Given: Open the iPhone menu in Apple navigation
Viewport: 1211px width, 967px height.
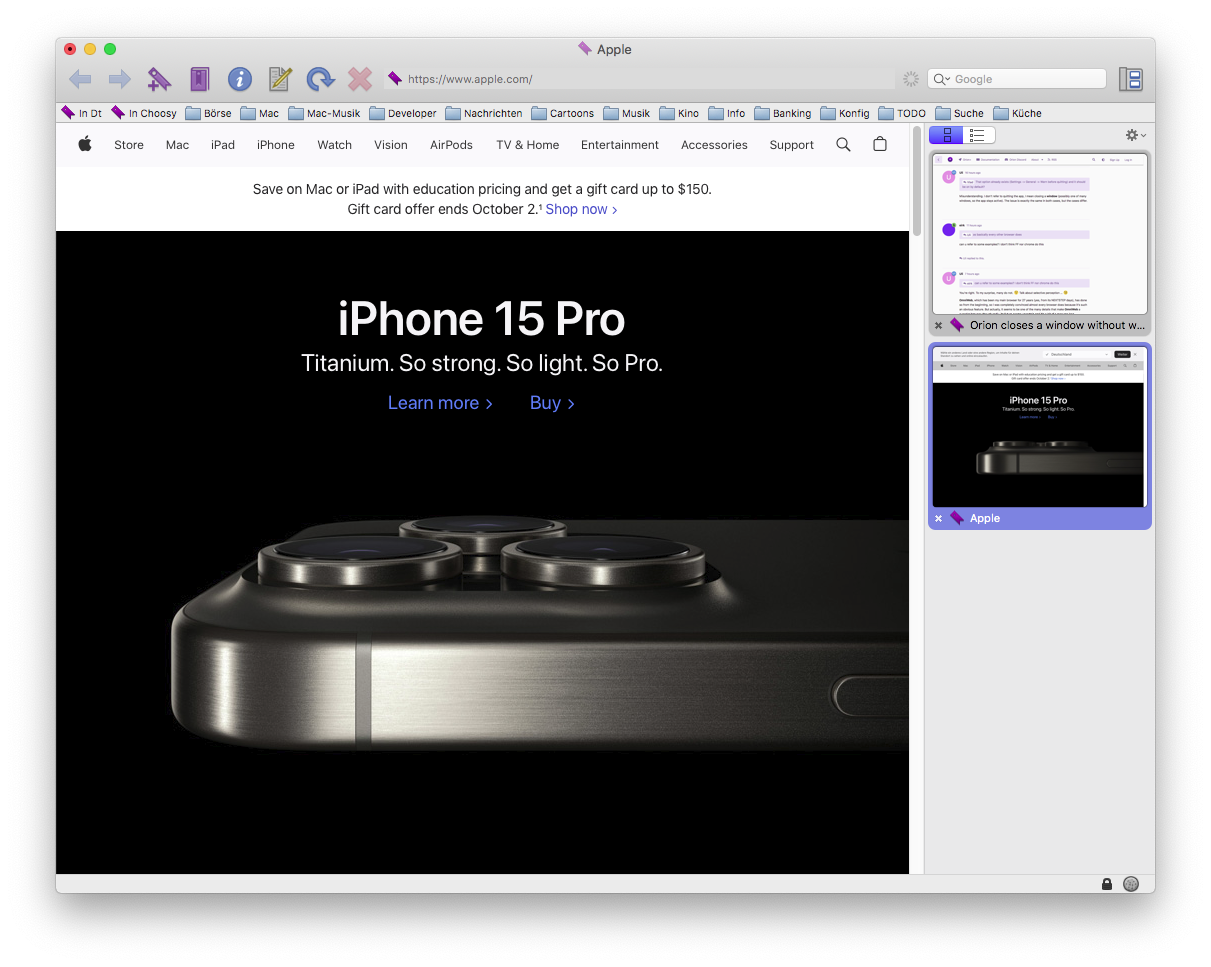Looking at the screenshot, I should pos(275,145).
